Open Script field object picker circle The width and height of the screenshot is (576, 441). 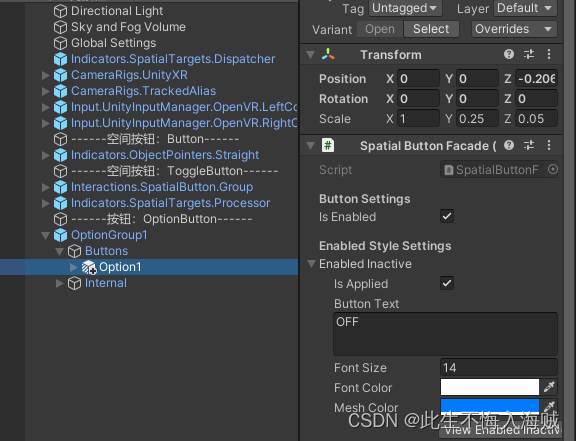552,169
